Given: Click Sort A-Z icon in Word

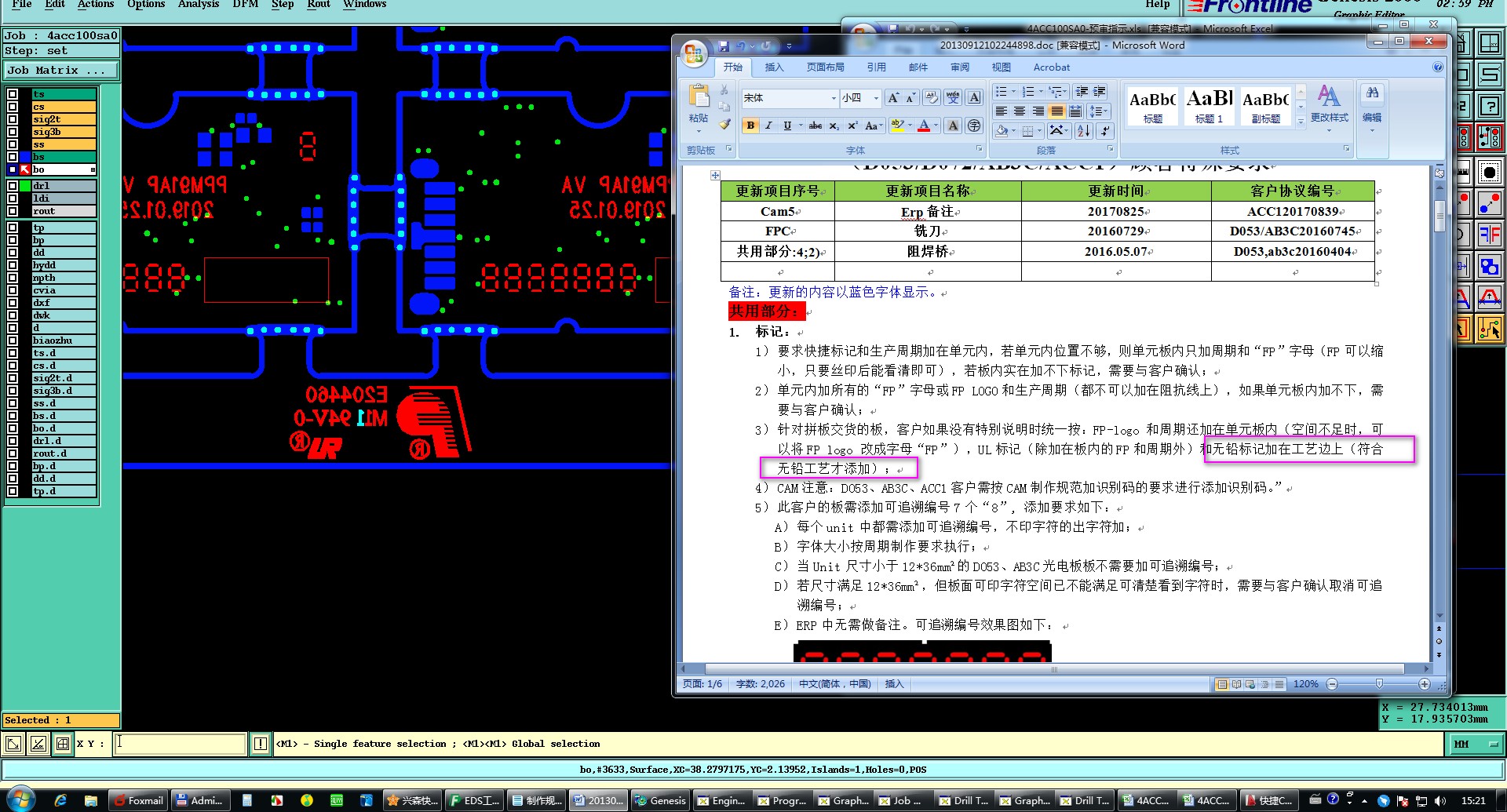Looking at the screenshot, I should click(1084, 131).
